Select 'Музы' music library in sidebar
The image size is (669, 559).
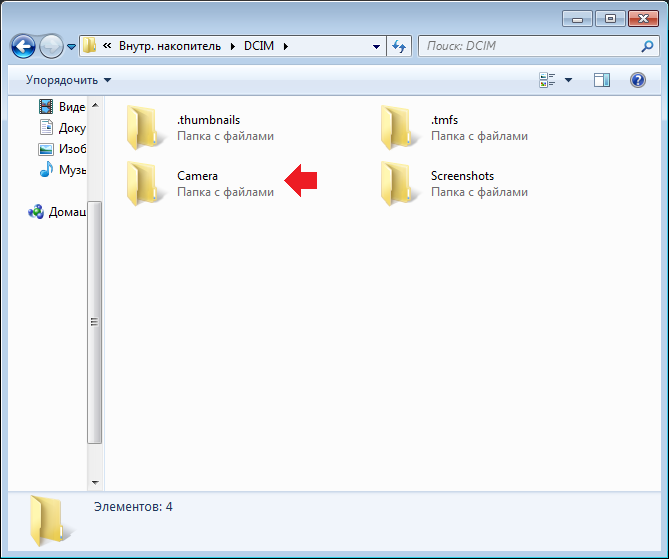click(62, 170)
